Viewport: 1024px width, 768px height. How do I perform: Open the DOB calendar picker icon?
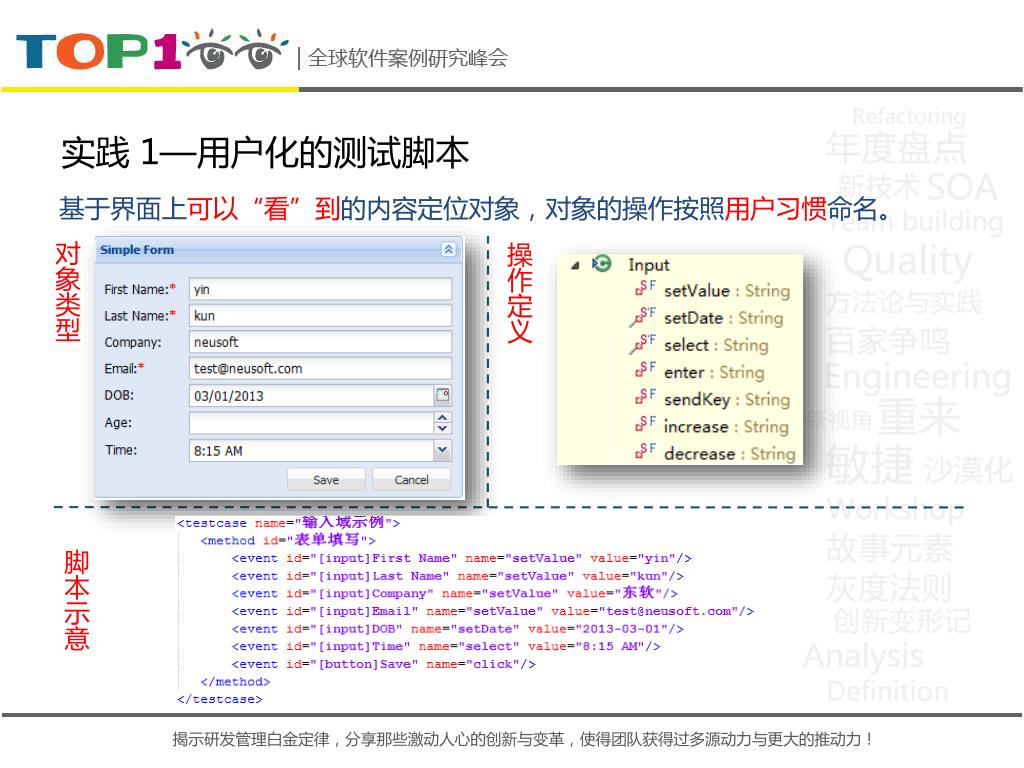click(x=443, y=395)
